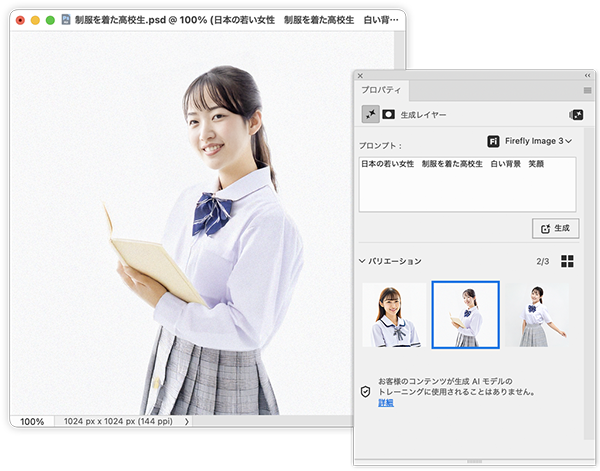Open the status bar info arrow menu
The image size is (600, 471).
coord(187,422)
